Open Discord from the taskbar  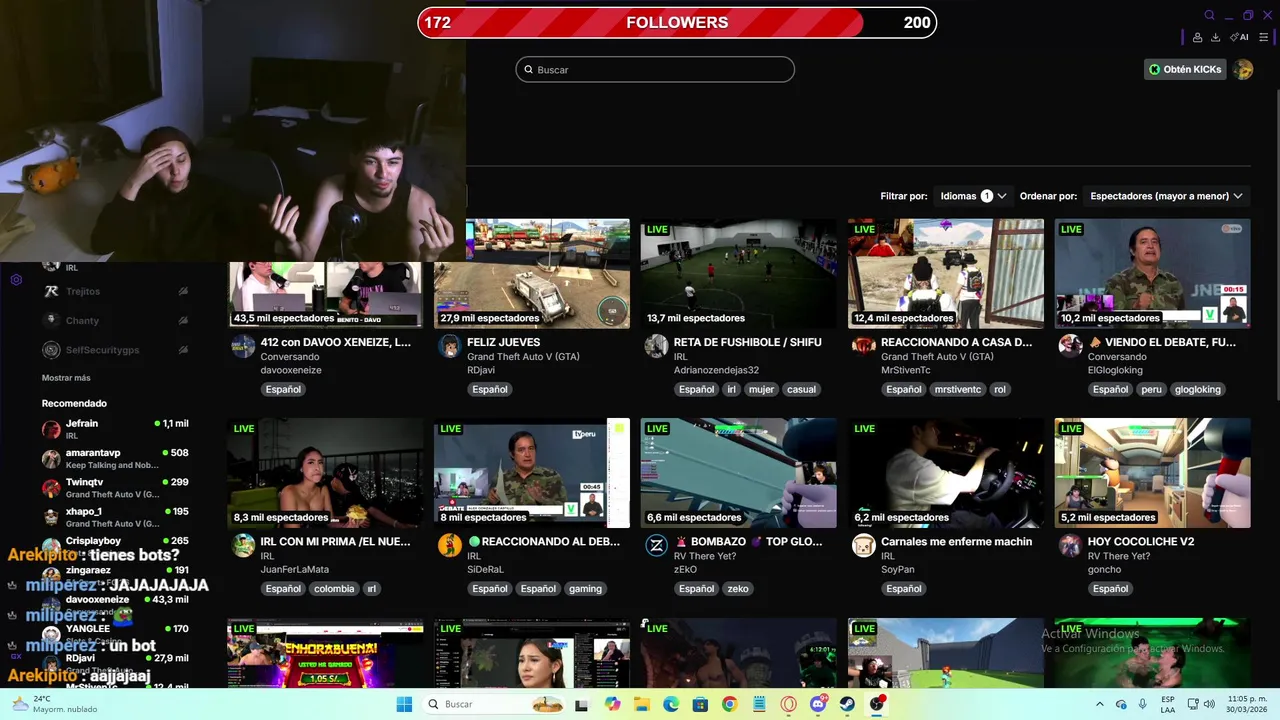(x=818, y=704)
